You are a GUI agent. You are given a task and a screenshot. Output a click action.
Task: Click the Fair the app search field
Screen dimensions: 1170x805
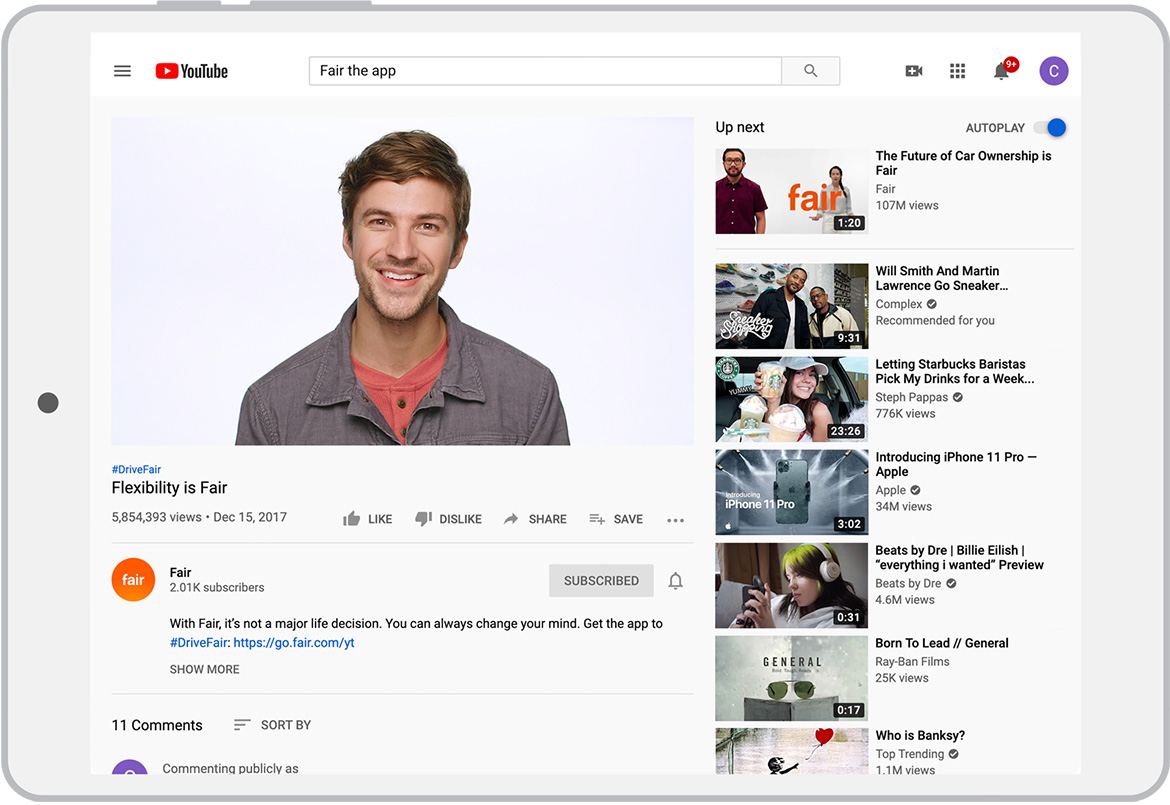coord(545,71)
